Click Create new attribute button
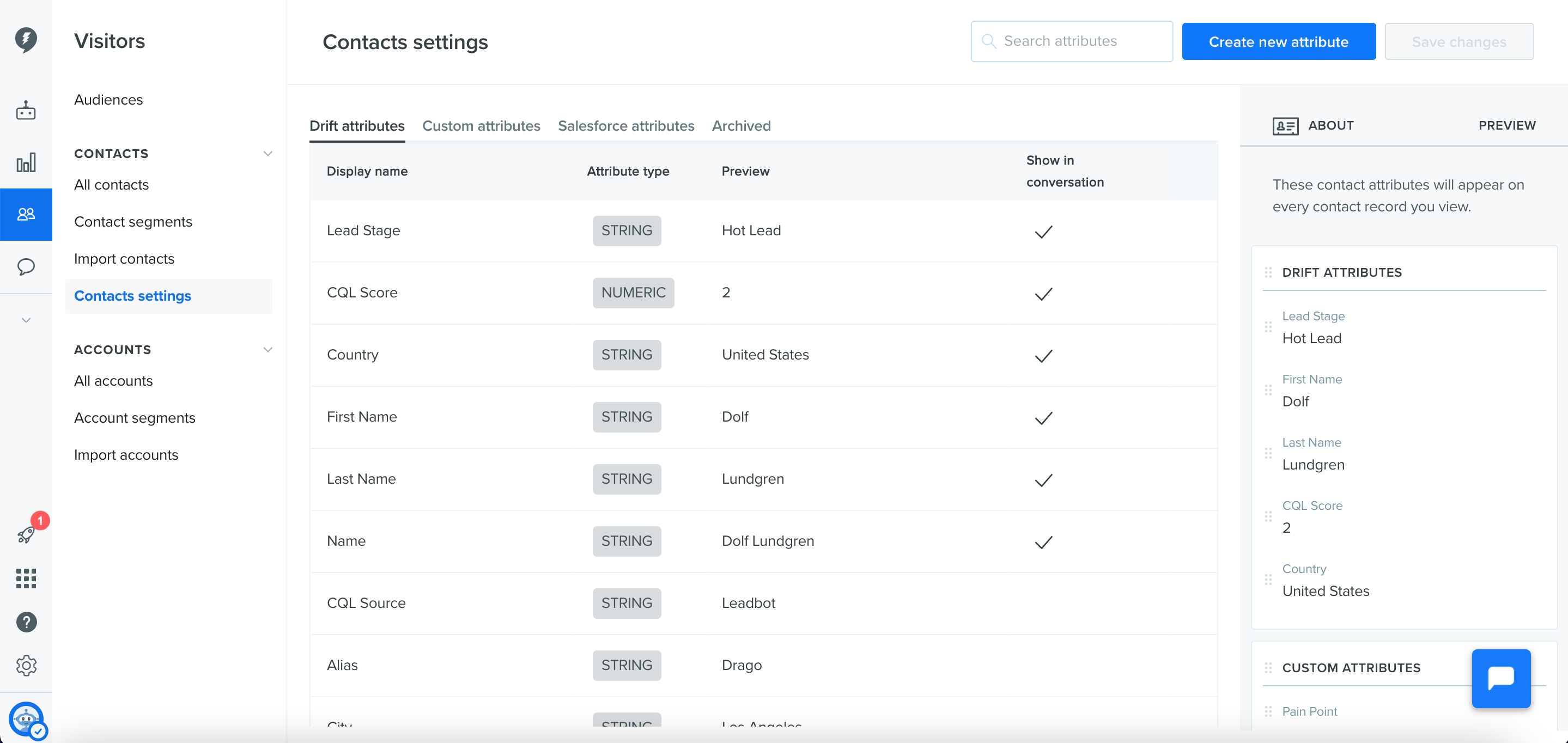Image resolution: width=1568 pixels, height=743 pixels. click(1278, 41)
